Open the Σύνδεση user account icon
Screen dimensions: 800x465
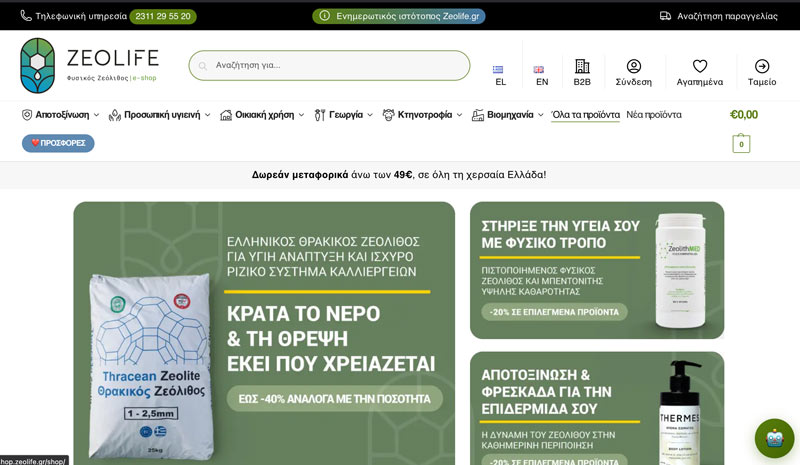click(634, 66)
